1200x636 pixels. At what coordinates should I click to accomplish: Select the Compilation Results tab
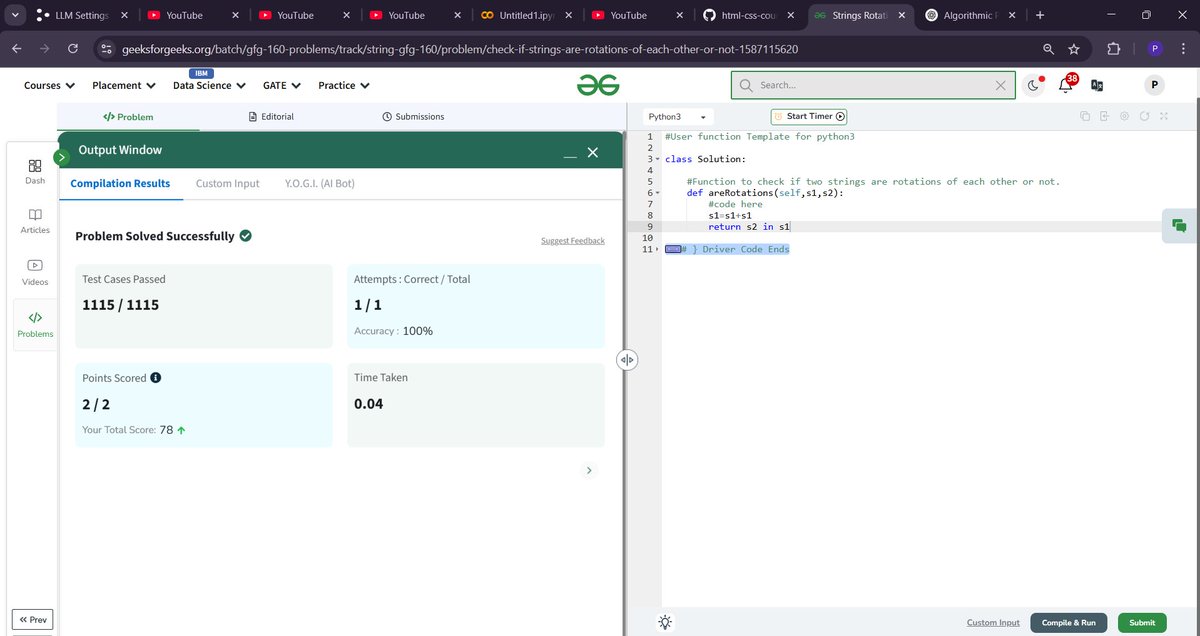pos(120,184)
